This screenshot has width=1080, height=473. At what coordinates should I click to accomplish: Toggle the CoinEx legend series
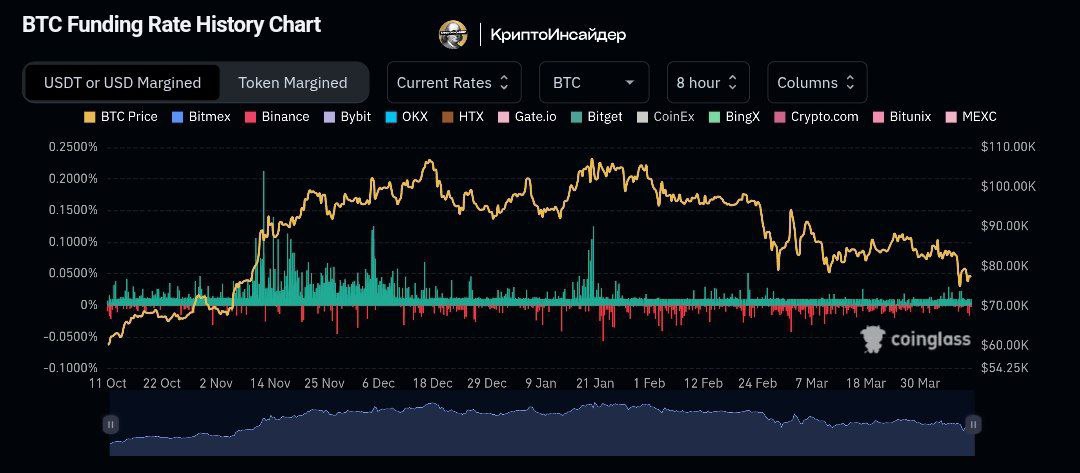point(665,116)
